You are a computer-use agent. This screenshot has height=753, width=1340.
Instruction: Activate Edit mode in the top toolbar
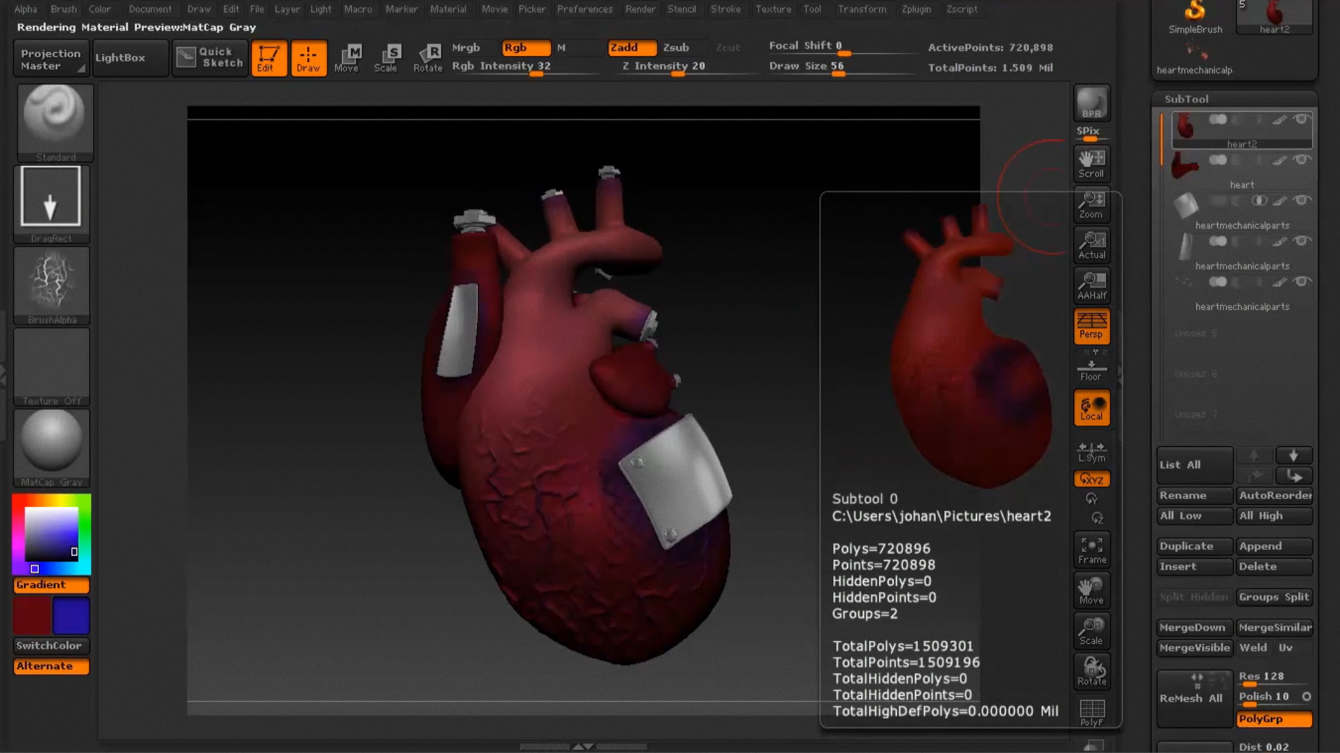268,58
